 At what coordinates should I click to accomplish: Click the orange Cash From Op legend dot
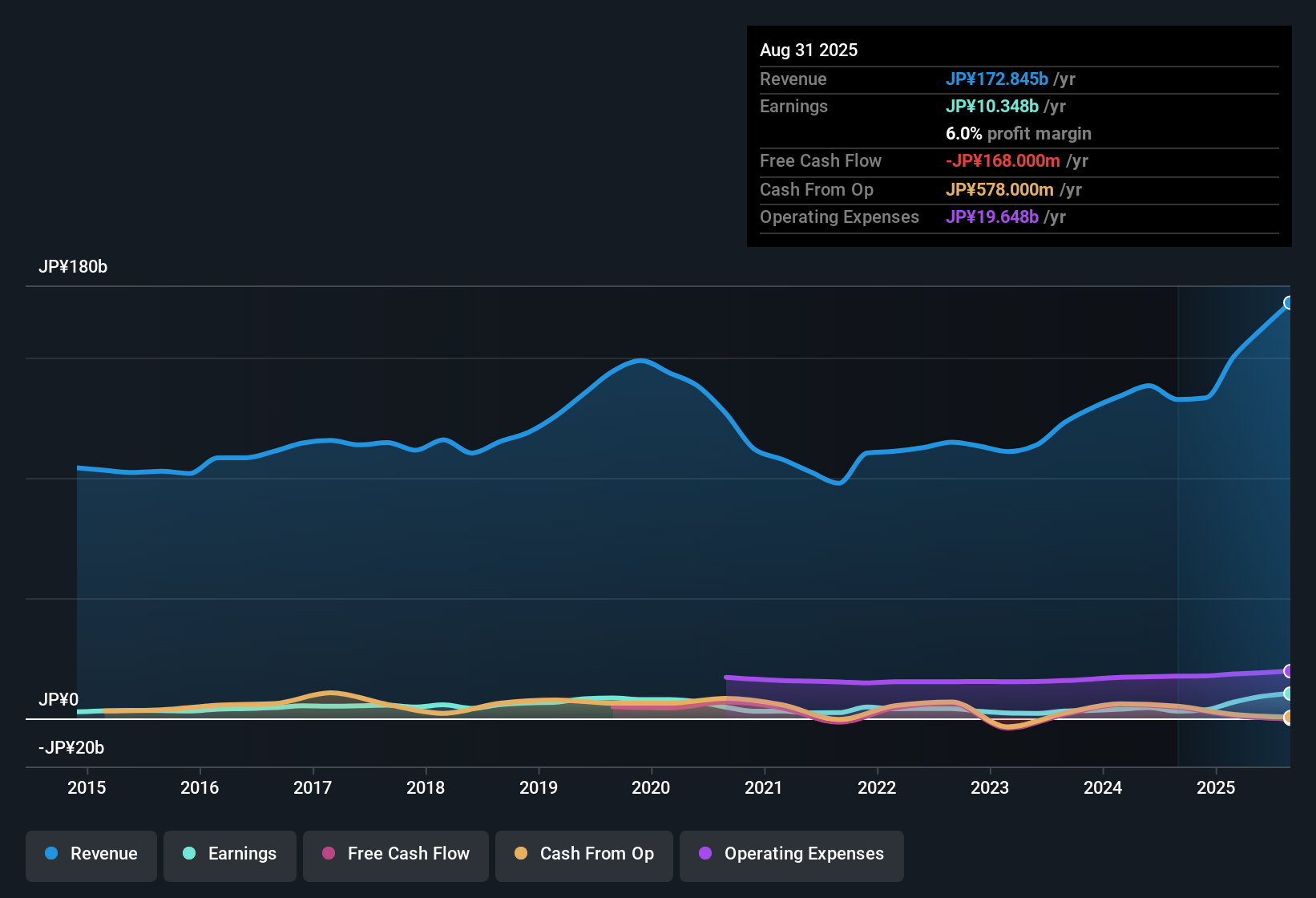click(x=520, y=854)
